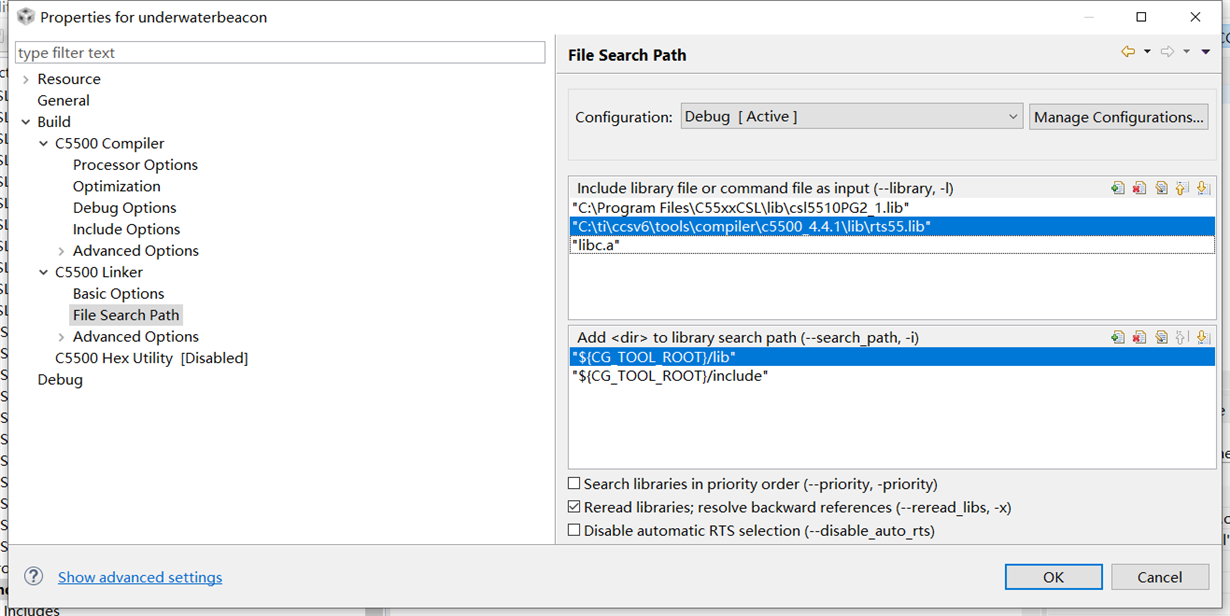
Task: Open the Configuration dropdown
Action: pos(851,117)
